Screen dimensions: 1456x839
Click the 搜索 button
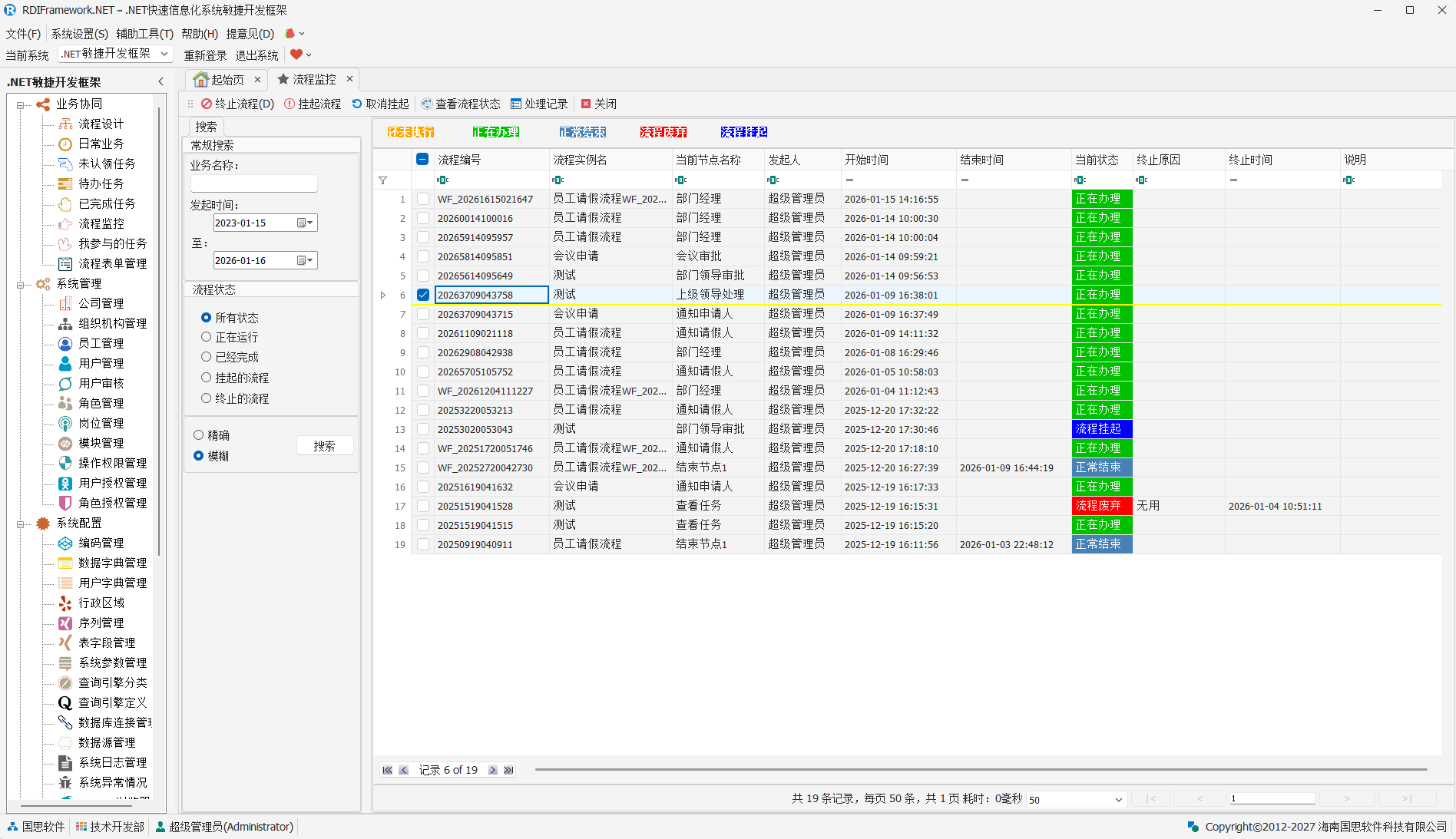point(324,446)
